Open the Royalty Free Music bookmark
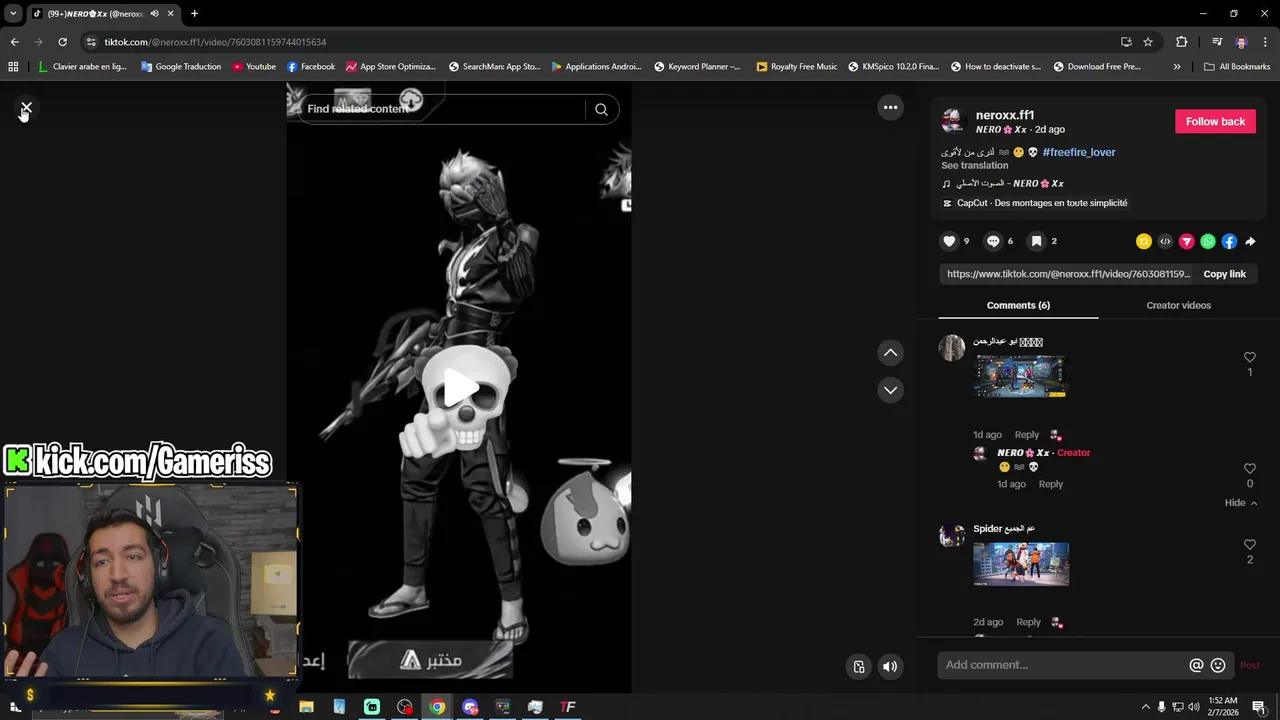 tap(797, 67)
